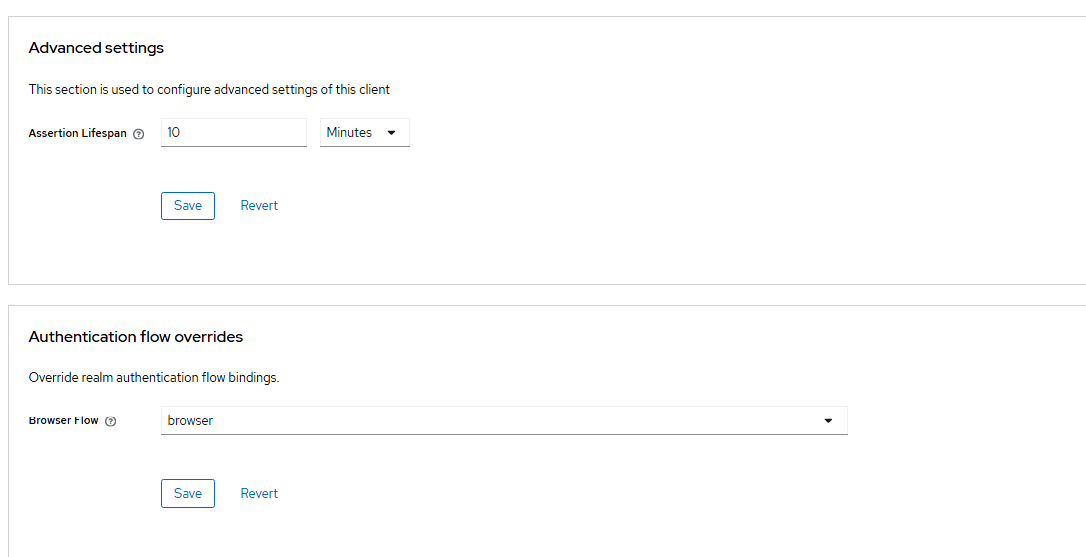The height and width of the screenshot is (557, 1086).
Task: Revert changes in Advanced settings
Action: tap(259, 206)
